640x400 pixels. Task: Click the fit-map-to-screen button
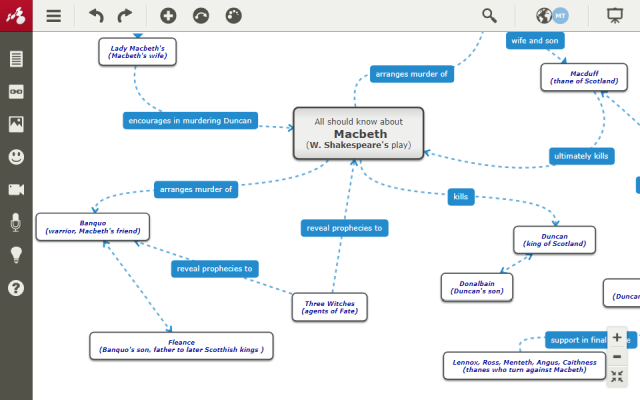tap(617, 376)
